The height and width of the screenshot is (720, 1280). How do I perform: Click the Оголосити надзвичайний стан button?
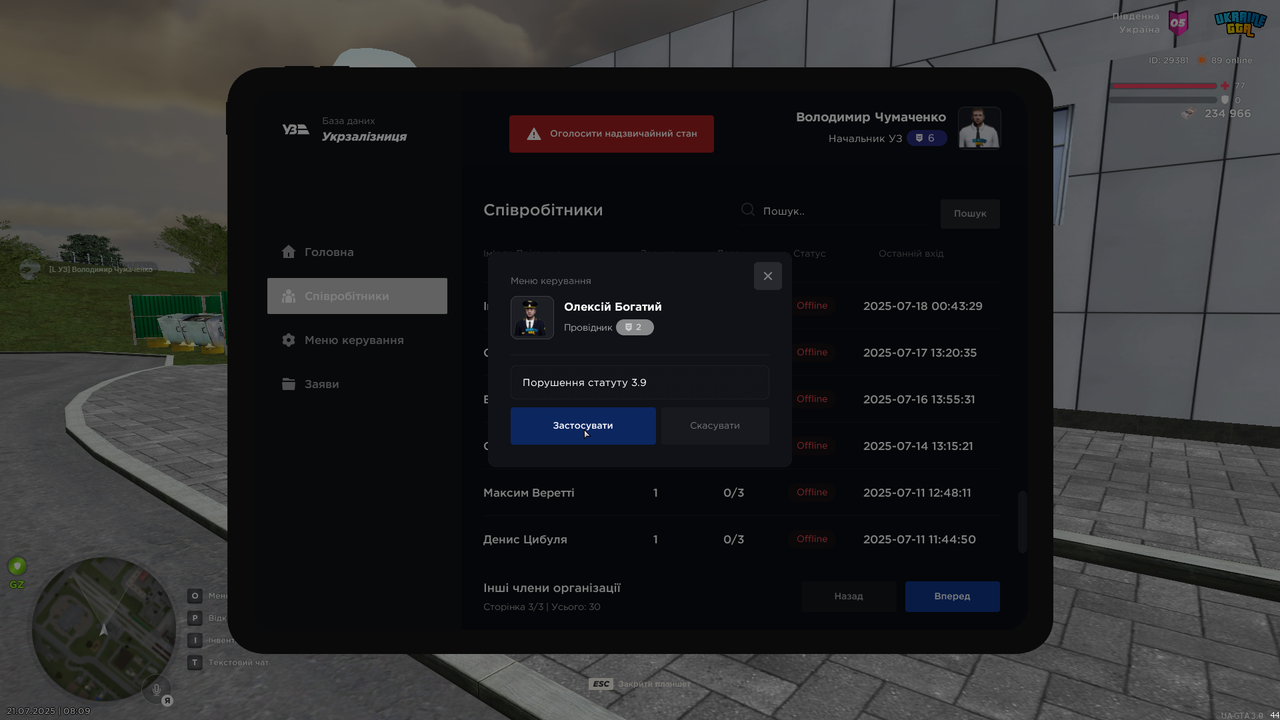(612, 133)
